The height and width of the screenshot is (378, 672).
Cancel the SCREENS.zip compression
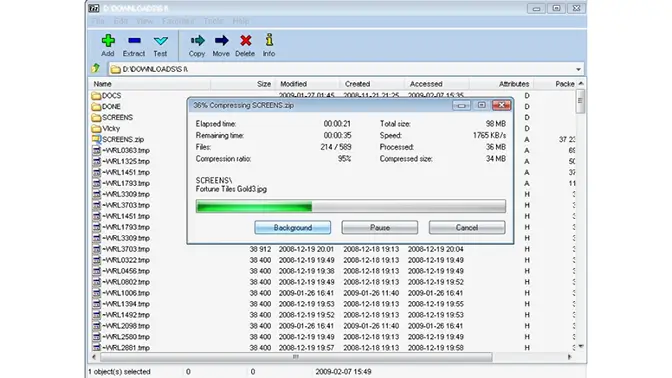[x=467, y=228]
